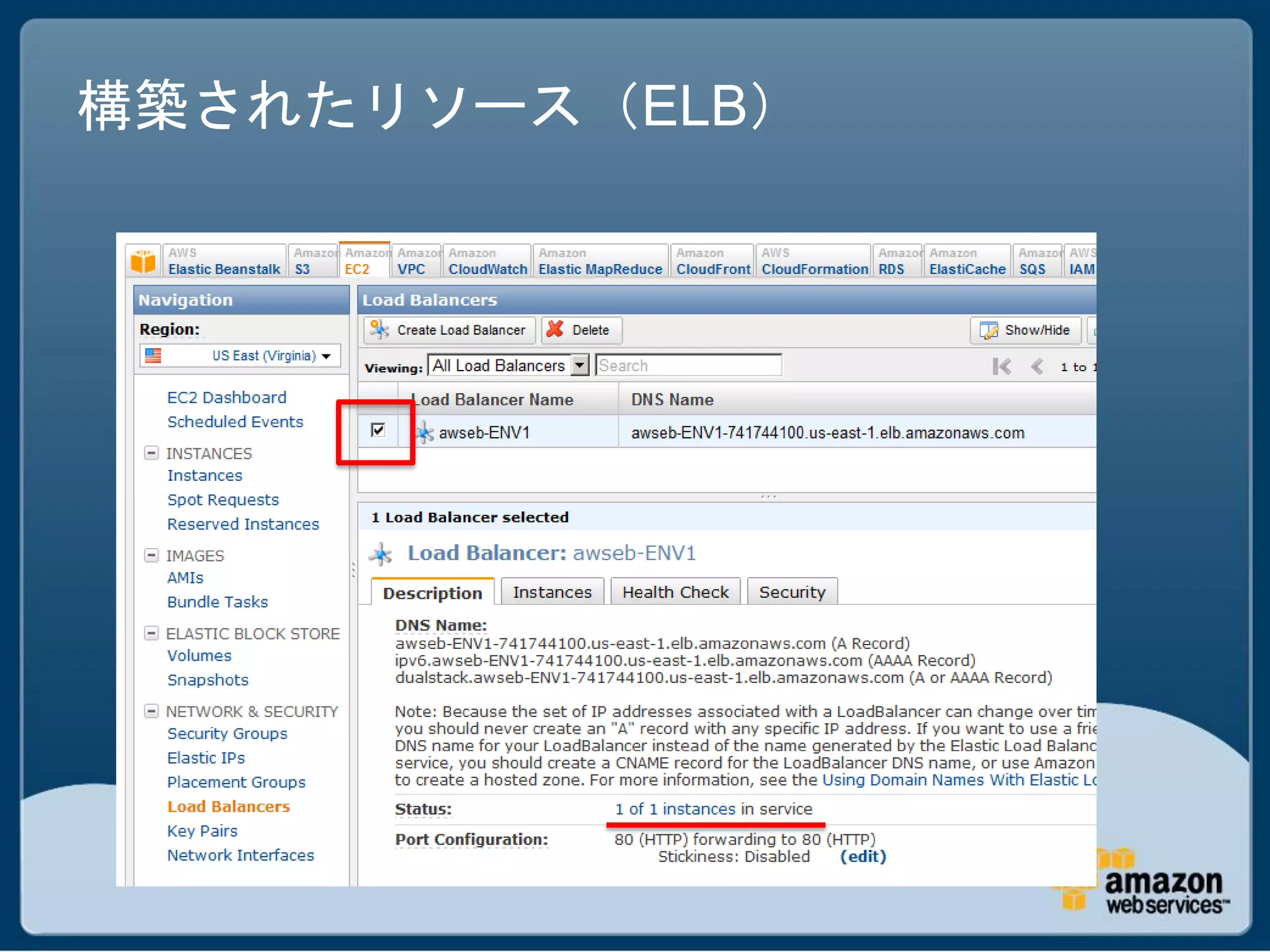Open the Amazon RDS service tab
The width and height of the screenshot is (1270, 952).
899,261
